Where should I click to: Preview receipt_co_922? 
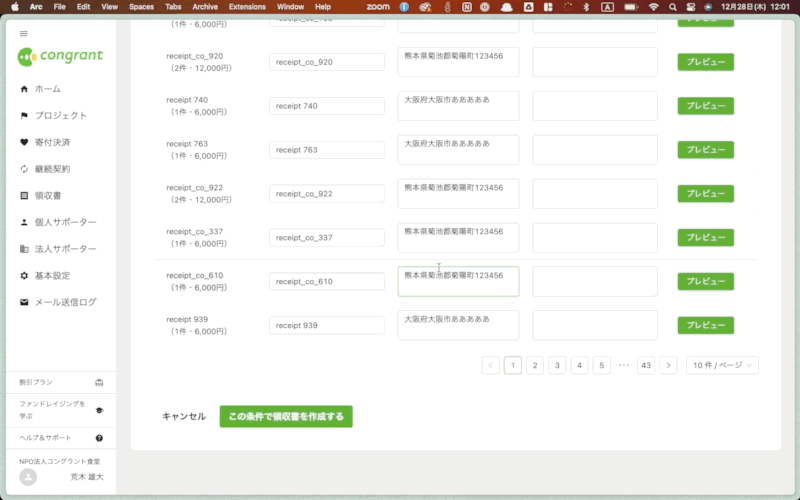pos(706,193)
